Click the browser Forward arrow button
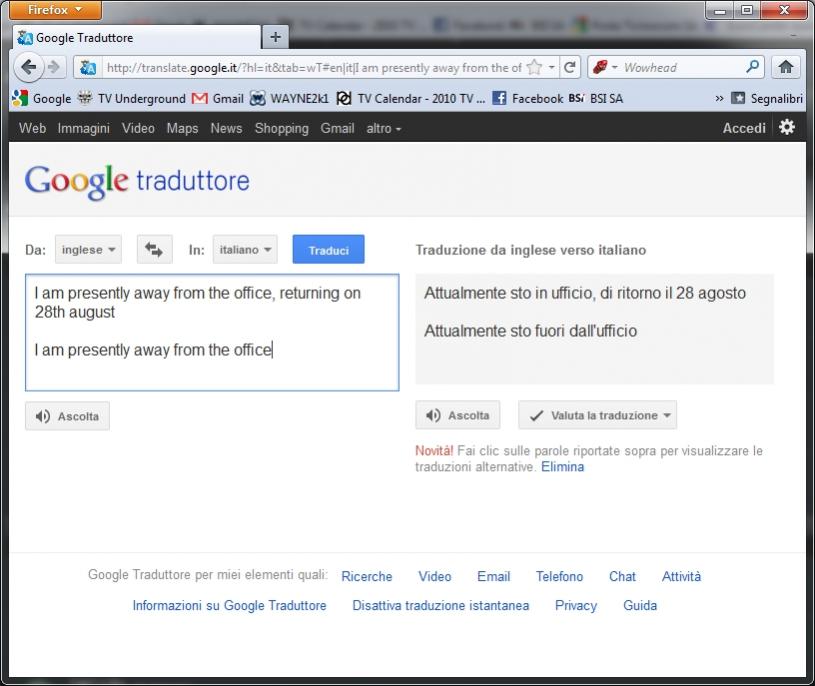The image size is (815, 686). [54, 67]
